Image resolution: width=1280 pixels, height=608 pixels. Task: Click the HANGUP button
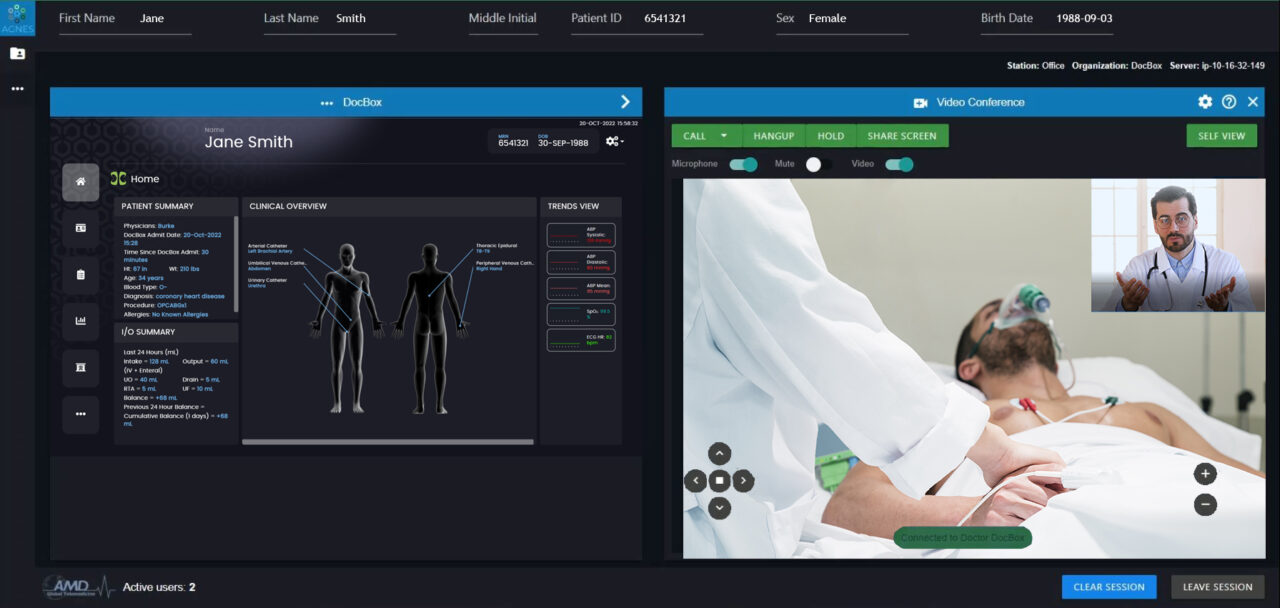point(772,135)
